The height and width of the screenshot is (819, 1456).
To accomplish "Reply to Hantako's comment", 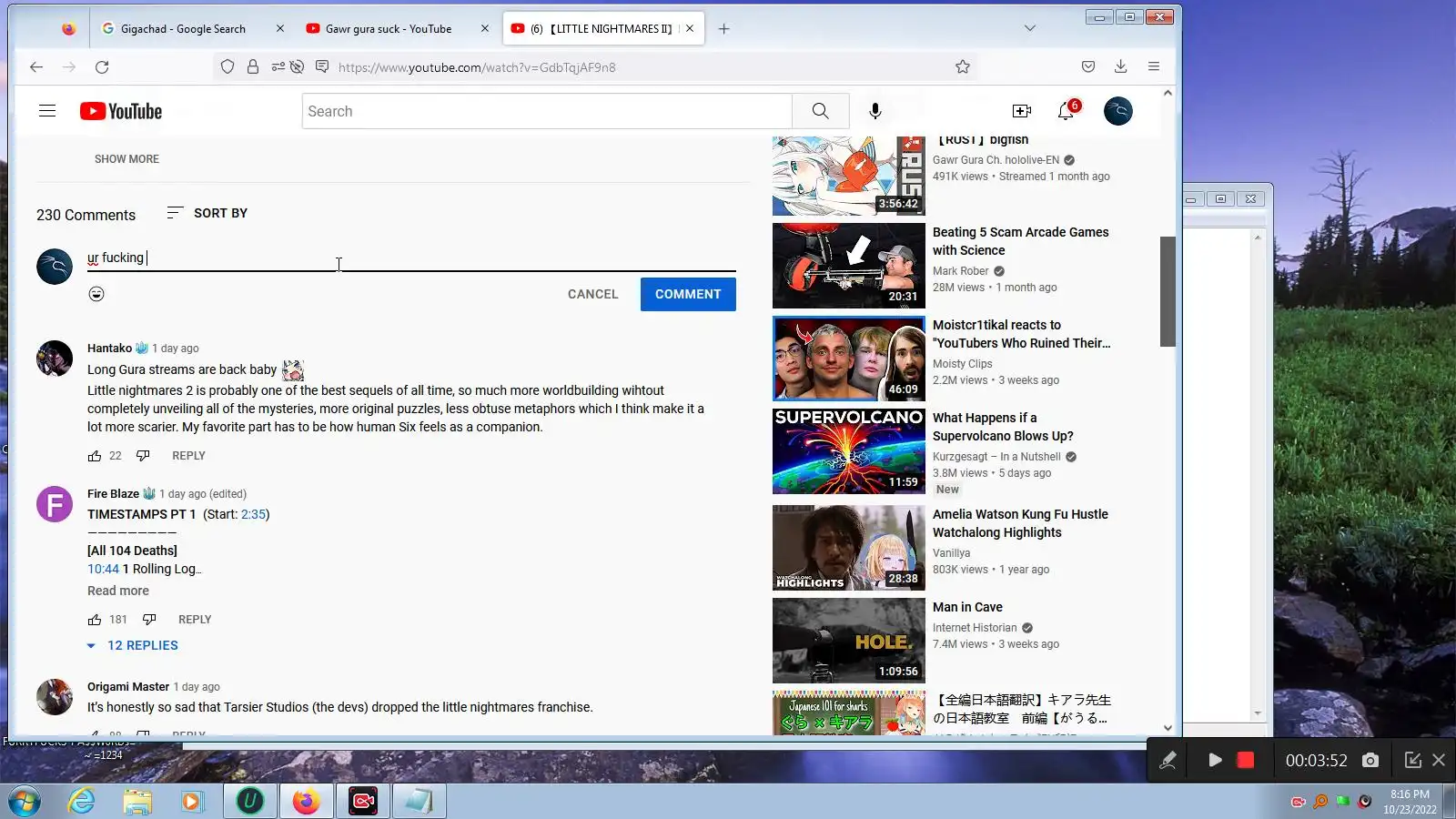I will pyautogui.click(x=188, y=456).
